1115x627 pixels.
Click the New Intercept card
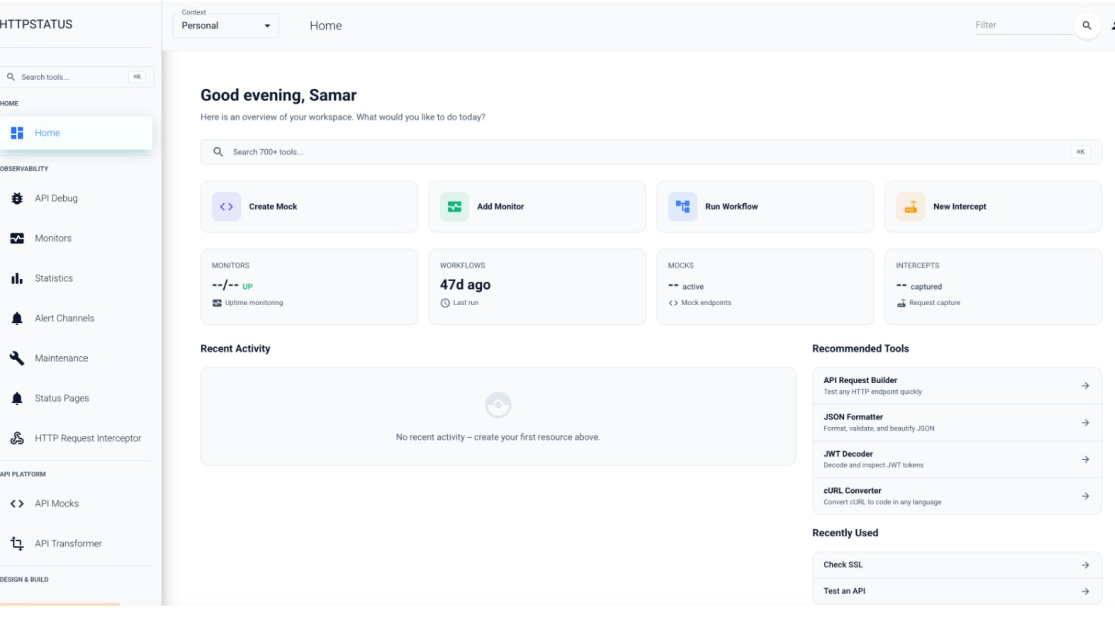(993, 207)
